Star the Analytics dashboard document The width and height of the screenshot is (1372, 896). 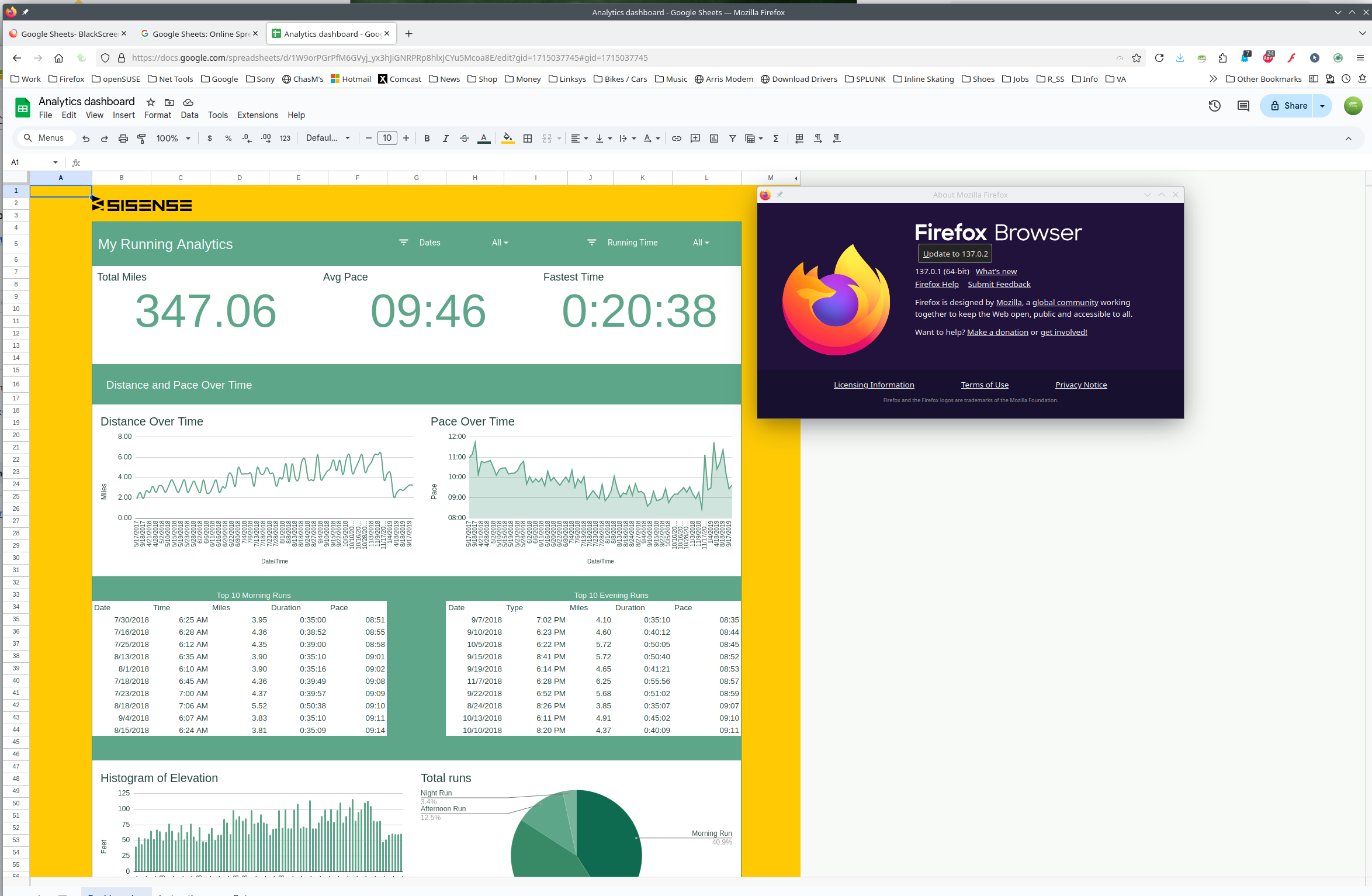pos(151,102)
